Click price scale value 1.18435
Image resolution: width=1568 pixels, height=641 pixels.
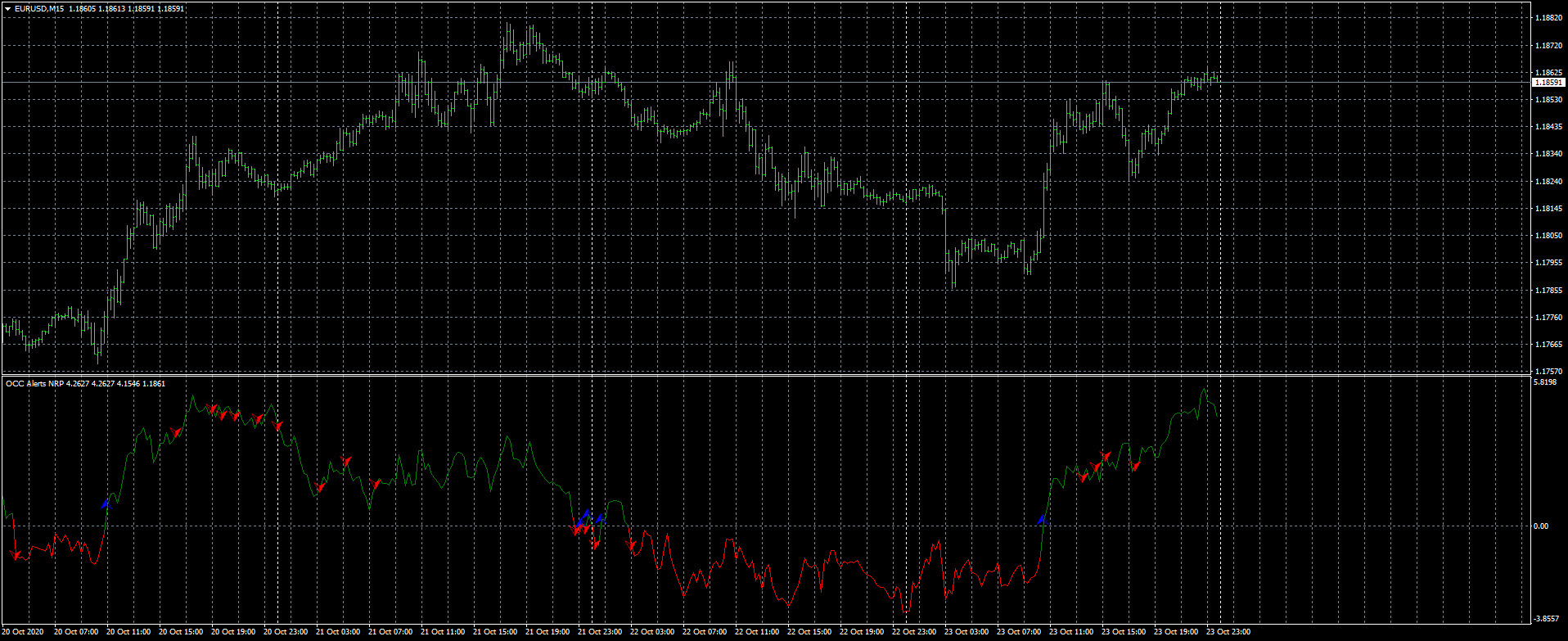1548,127
